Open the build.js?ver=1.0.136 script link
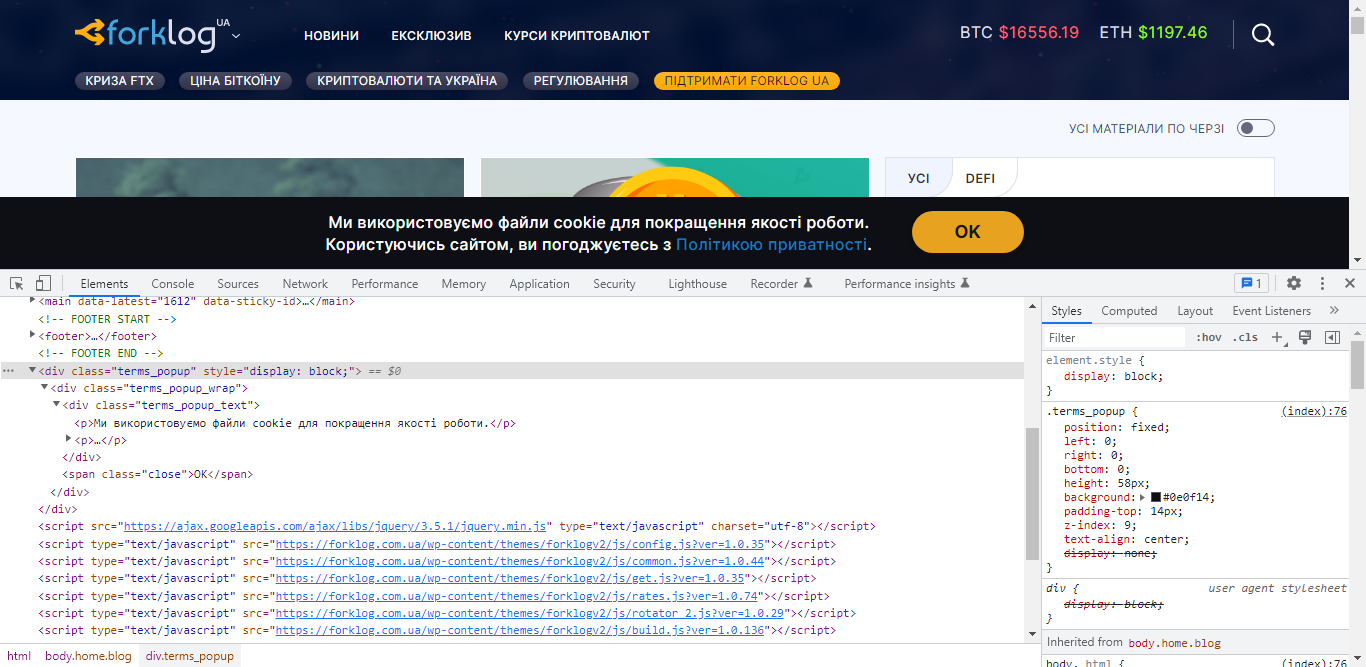 click(x=521, y=631)
